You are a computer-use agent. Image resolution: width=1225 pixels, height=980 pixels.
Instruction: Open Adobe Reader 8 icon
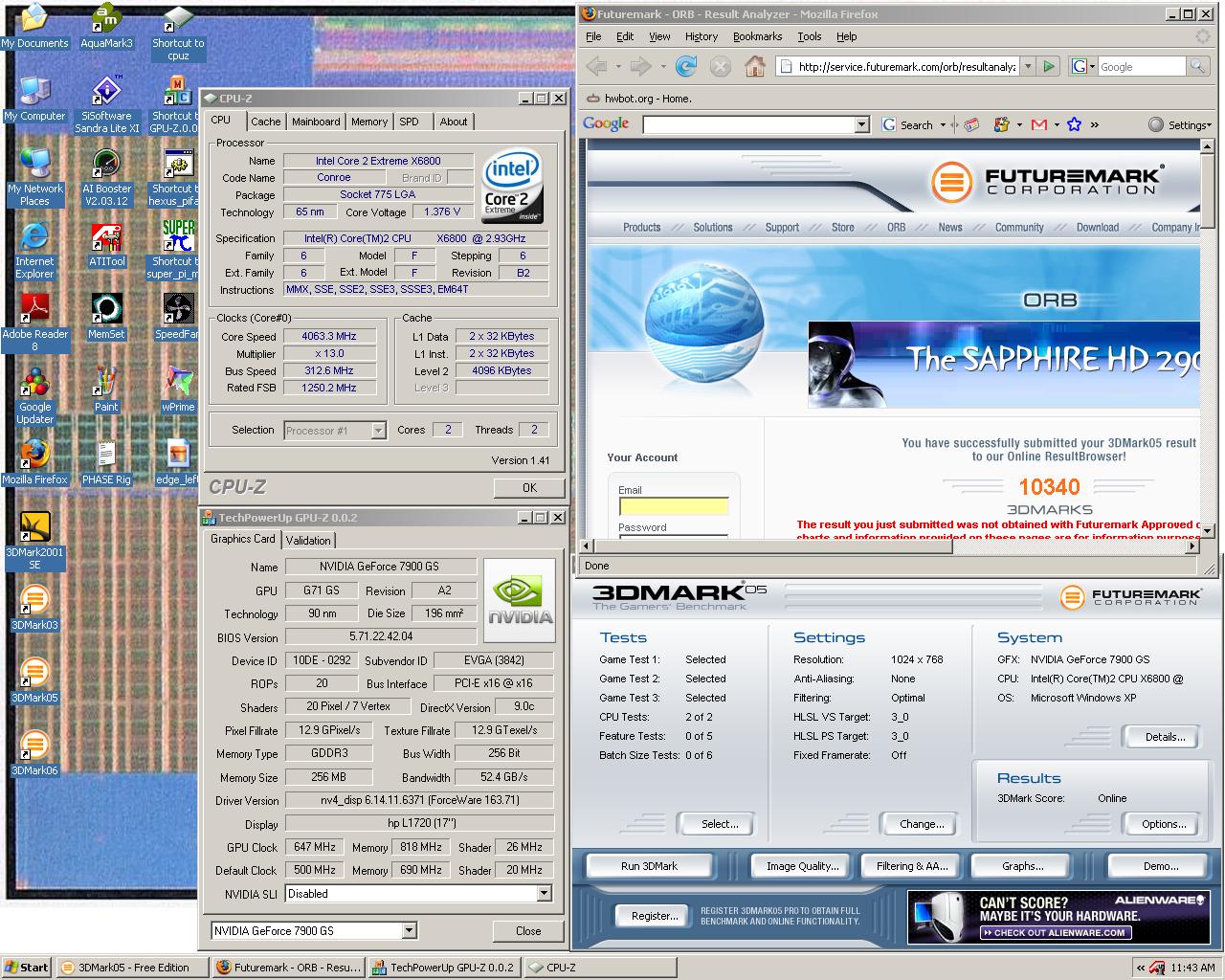tap(34, 323)
